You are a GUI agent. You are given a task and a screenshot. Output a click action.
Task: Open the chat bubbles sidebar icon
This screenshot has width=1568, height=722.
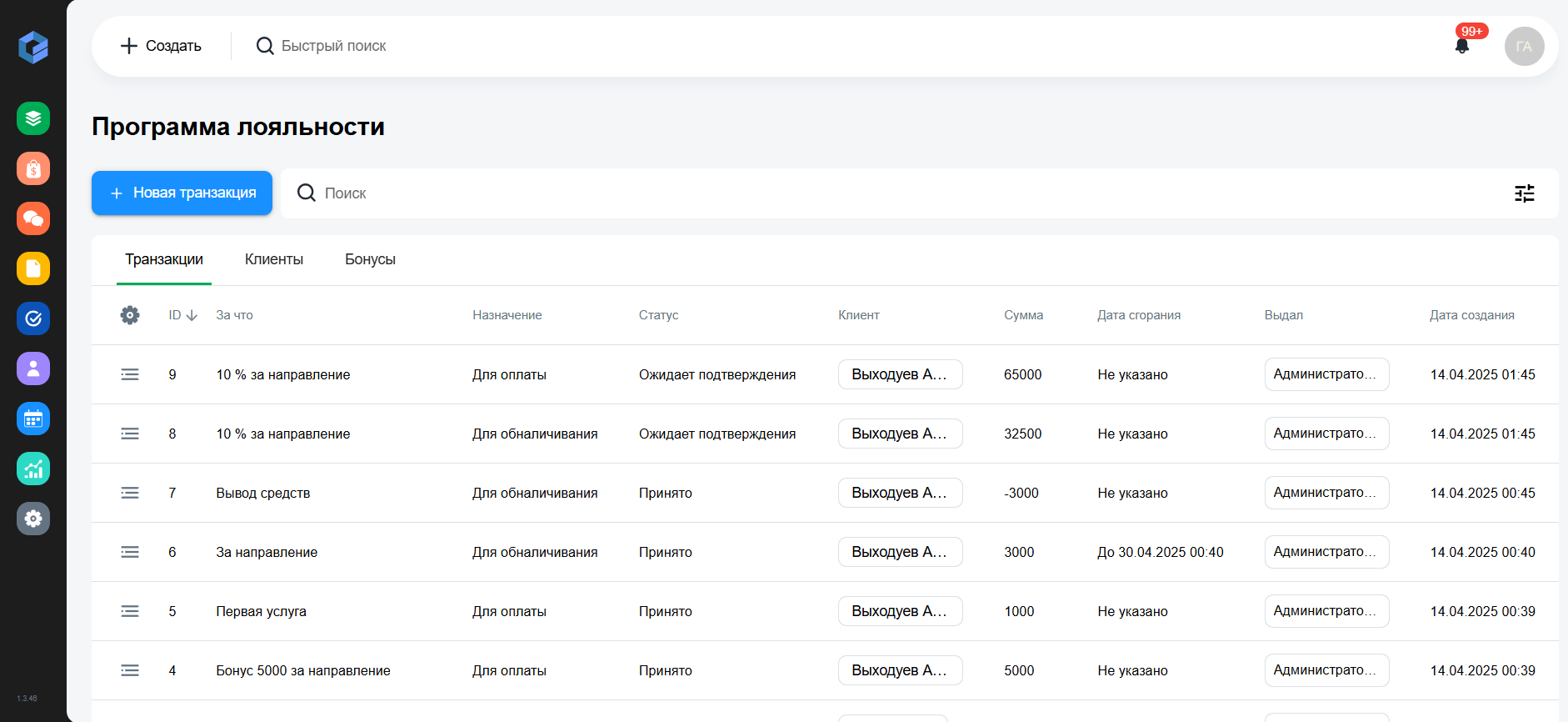coord(33,218)
